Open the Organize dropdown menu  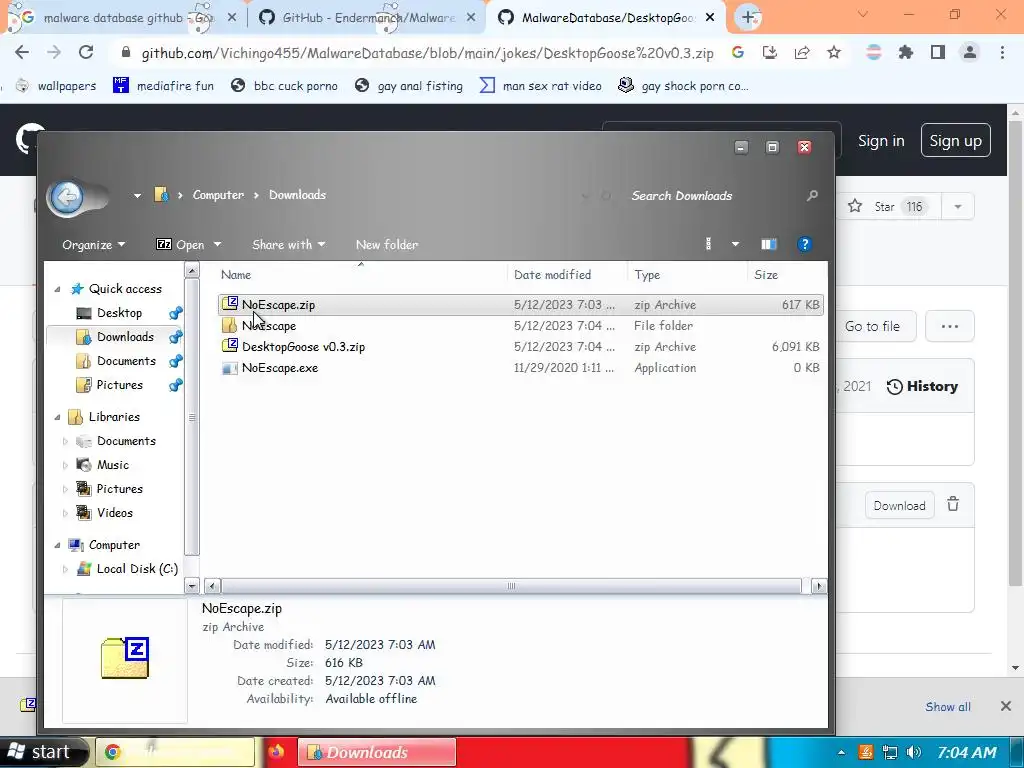coord(93,244)
